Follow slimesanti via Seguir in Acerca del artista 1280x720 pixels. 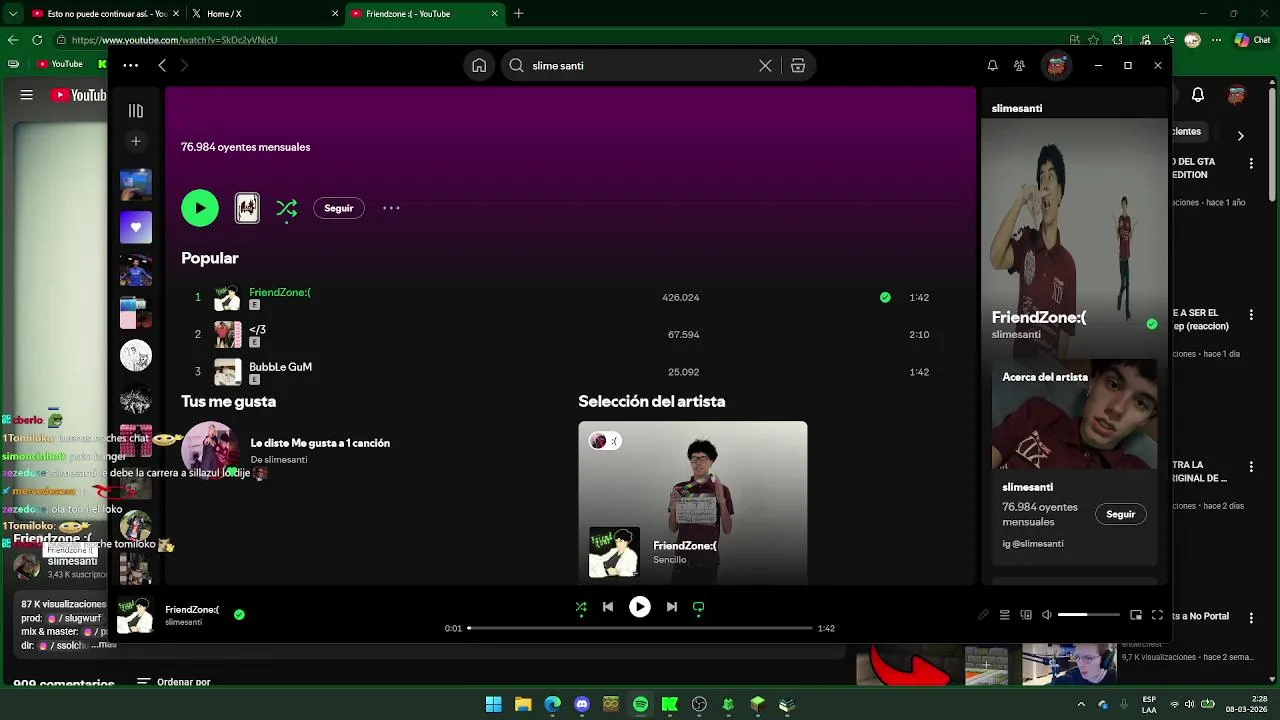(x=1121, y=514)
